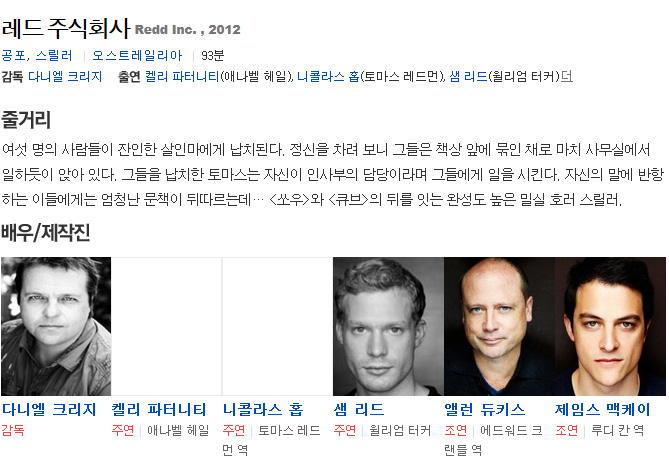The image size is (669, 473).
Task: Click name 켈리 파터니티 under placeholder
Action: (x=159, y=409)
